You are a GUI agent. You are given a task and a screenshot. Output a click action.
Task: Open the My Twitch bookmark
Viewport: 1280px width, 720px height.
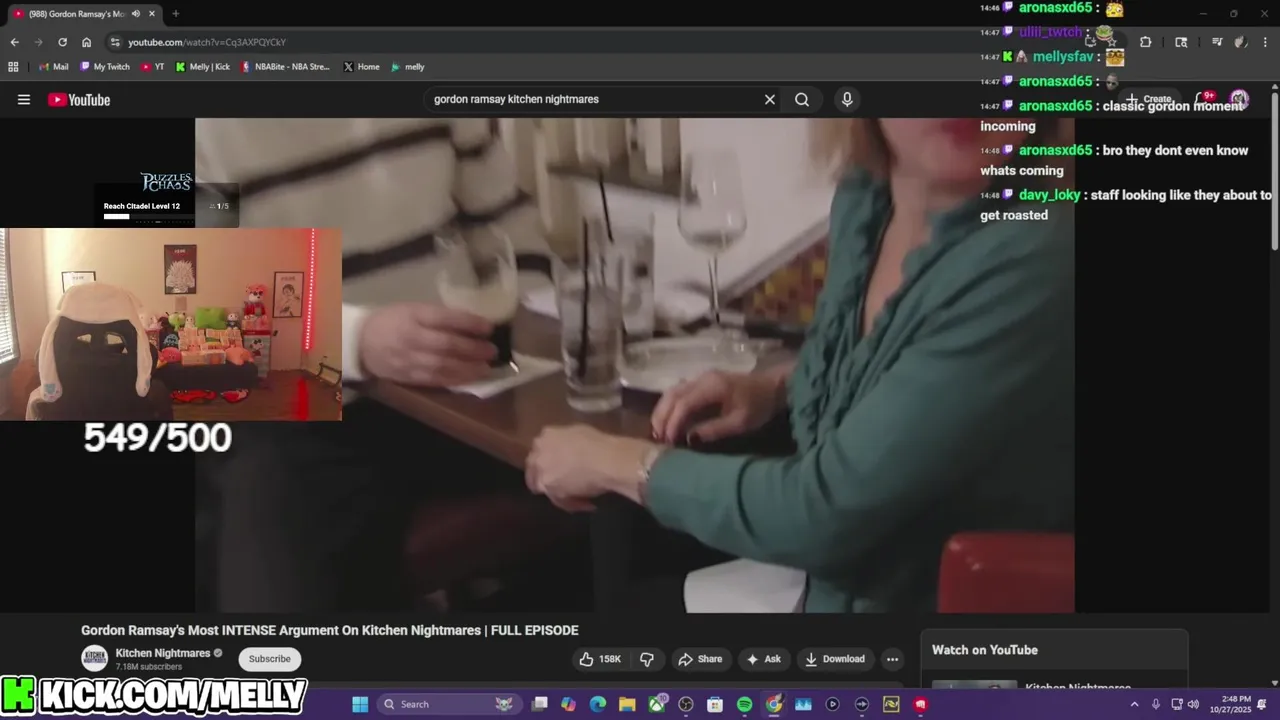[104, 67]
